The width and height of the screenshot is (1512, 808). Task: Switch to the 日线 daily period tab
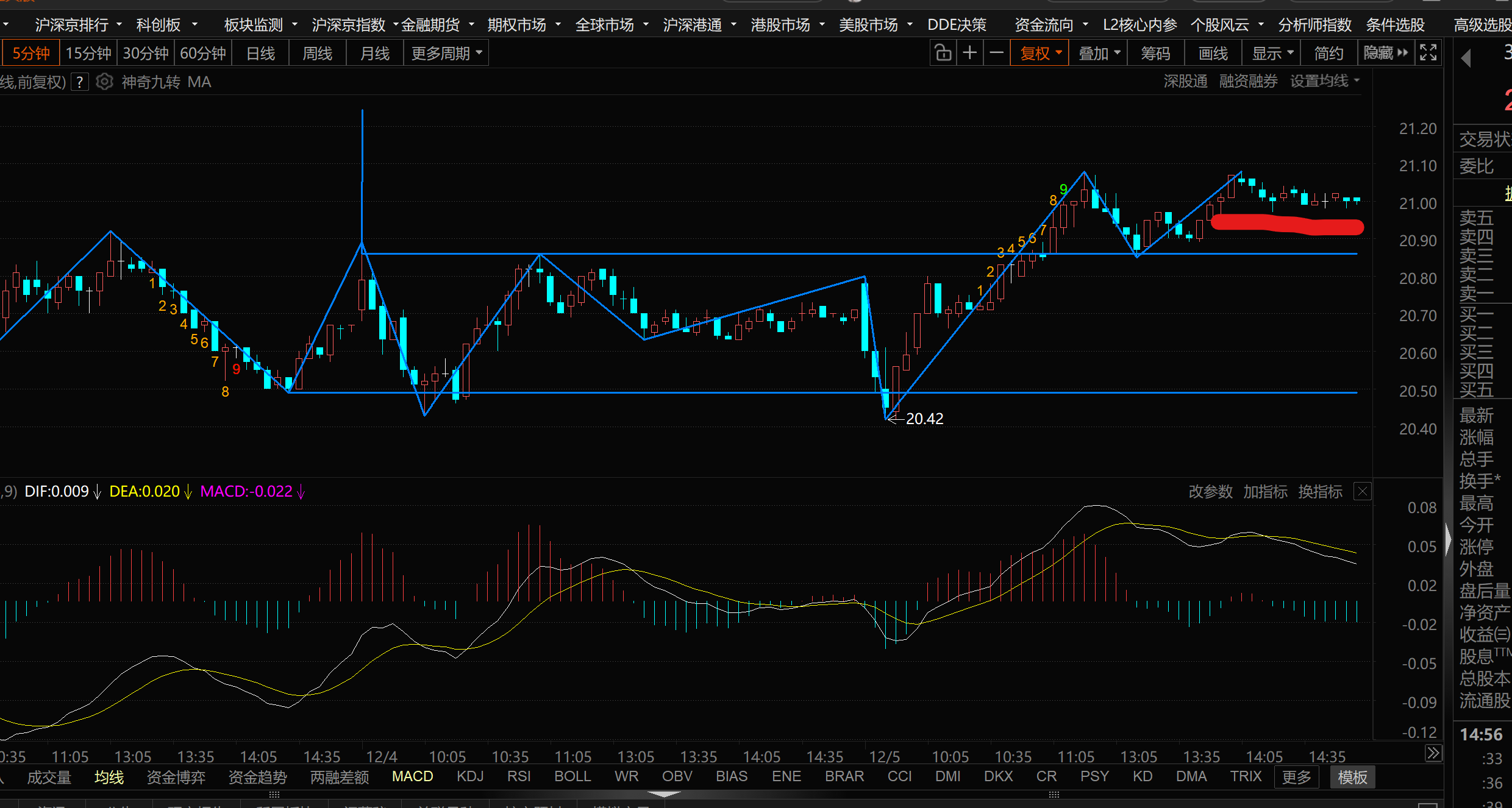pos(260,53)
